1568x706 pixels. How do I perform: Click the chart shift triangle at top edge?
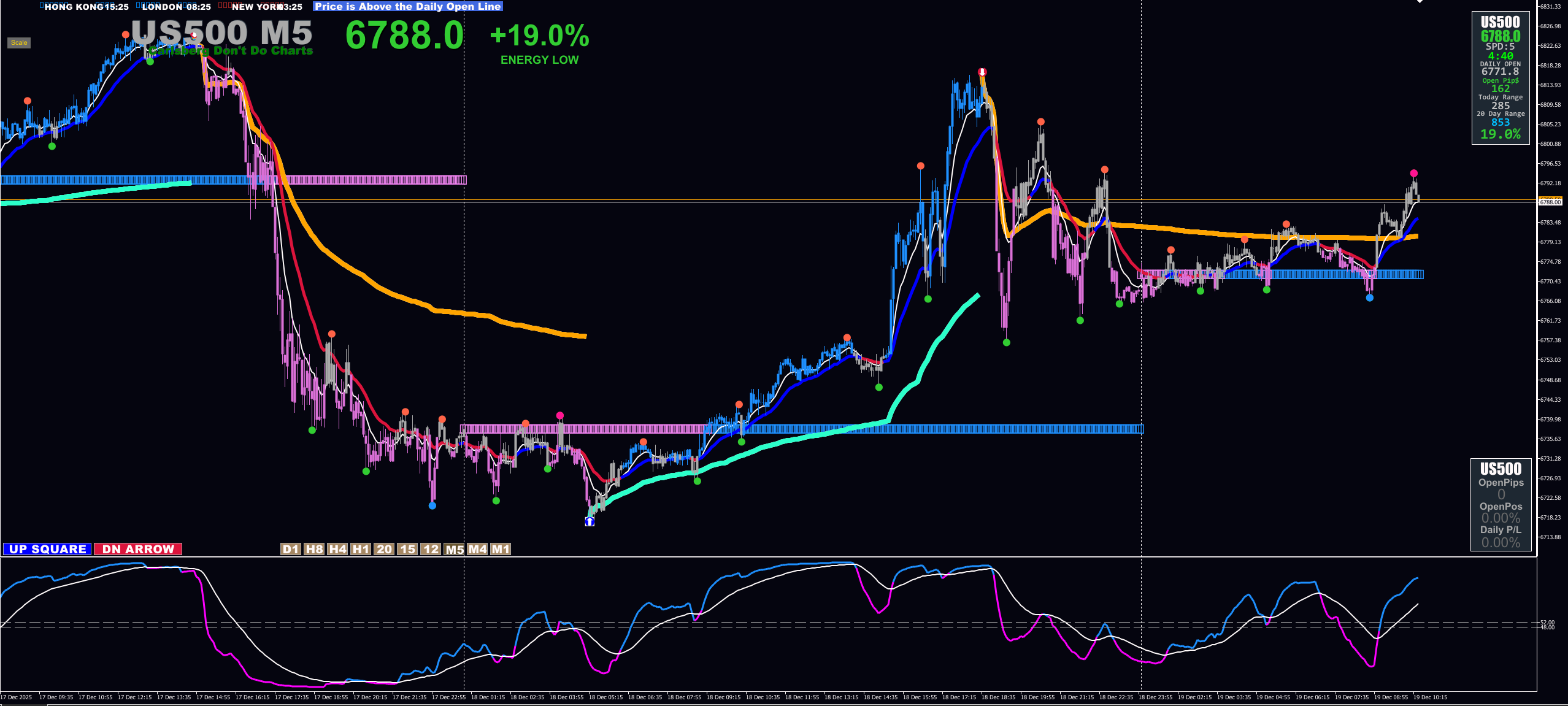1420,2
